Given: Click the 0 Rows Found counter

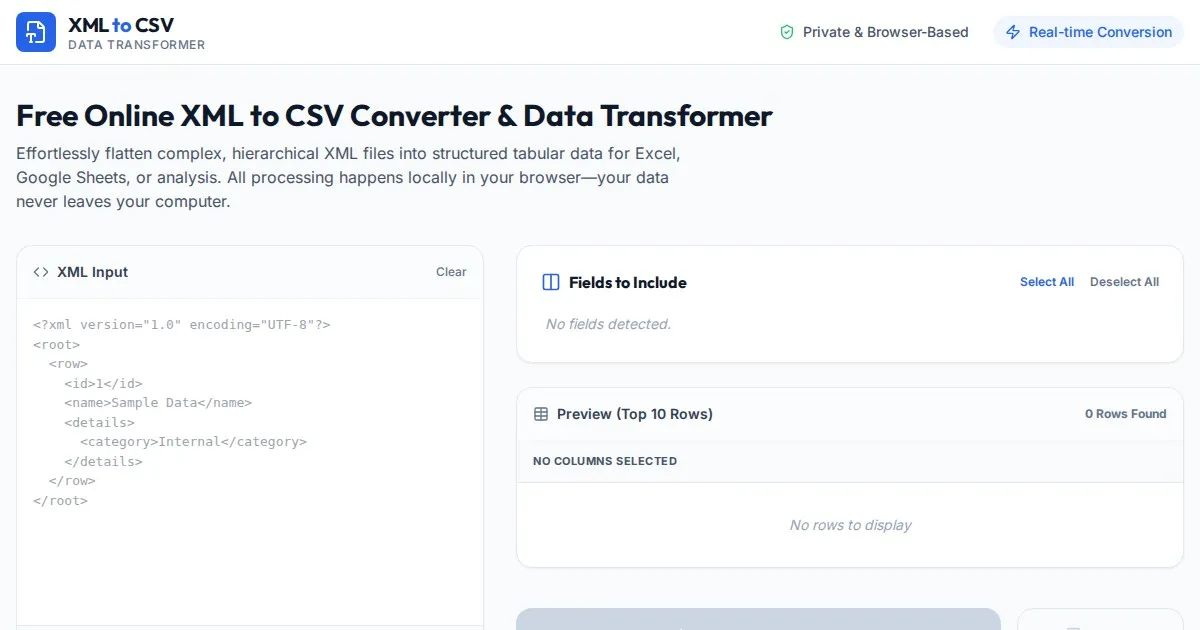Looking at the screenshot, I should coord(1125,414).
